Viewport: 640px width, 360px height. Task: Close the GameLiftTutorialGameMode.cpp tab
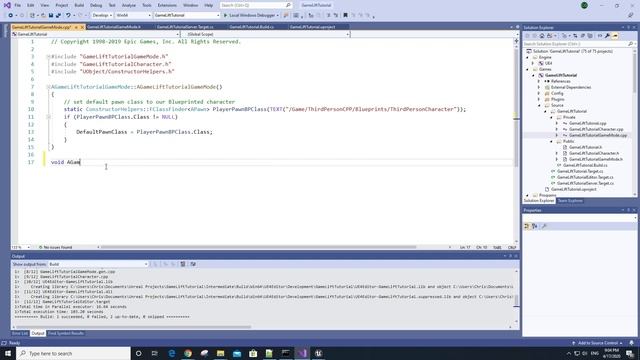[82, 27]
